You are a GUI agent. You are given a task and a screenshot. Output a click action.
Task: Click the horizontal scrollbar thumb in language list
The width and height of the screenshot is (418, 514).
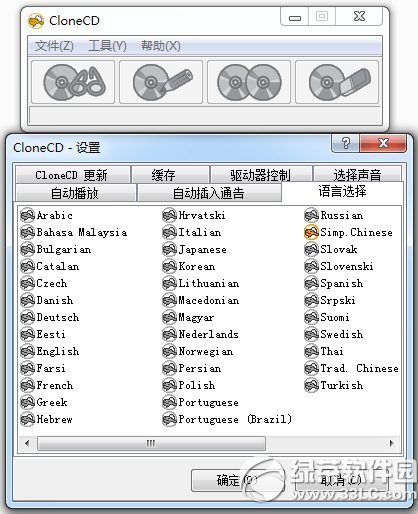pos(151,443)
